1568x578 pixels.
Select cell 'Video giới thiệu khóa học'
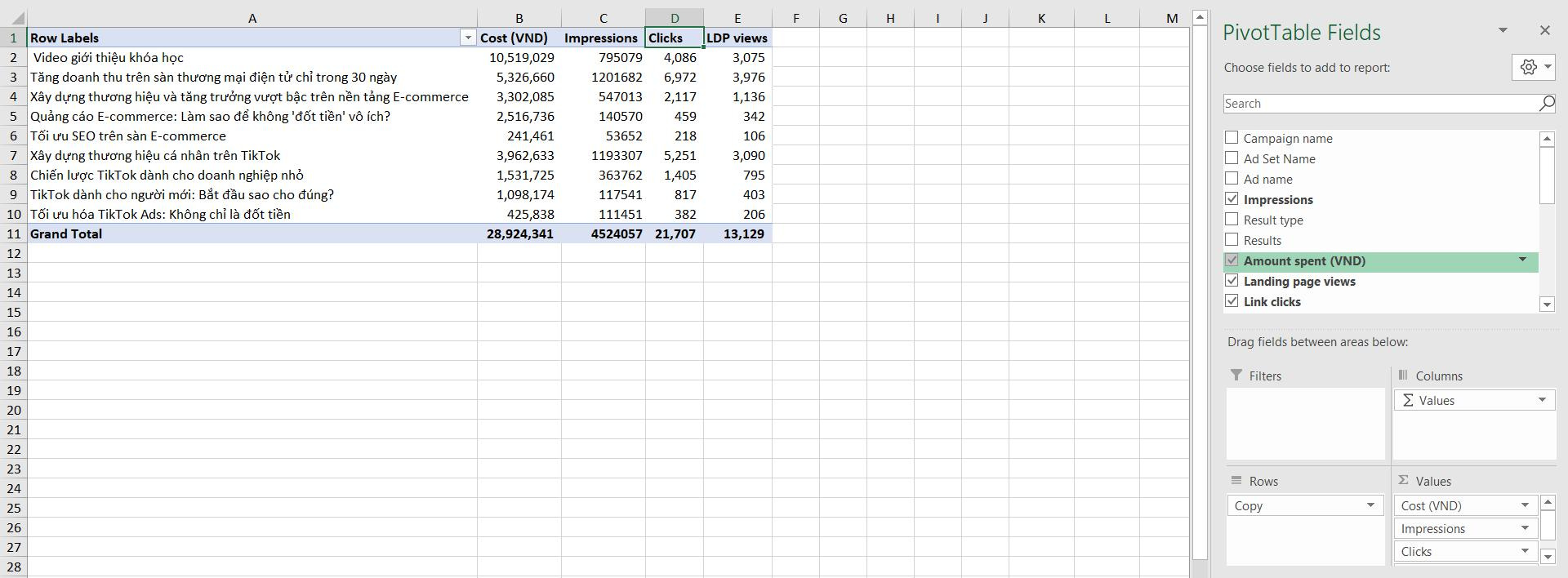[252, 57]
